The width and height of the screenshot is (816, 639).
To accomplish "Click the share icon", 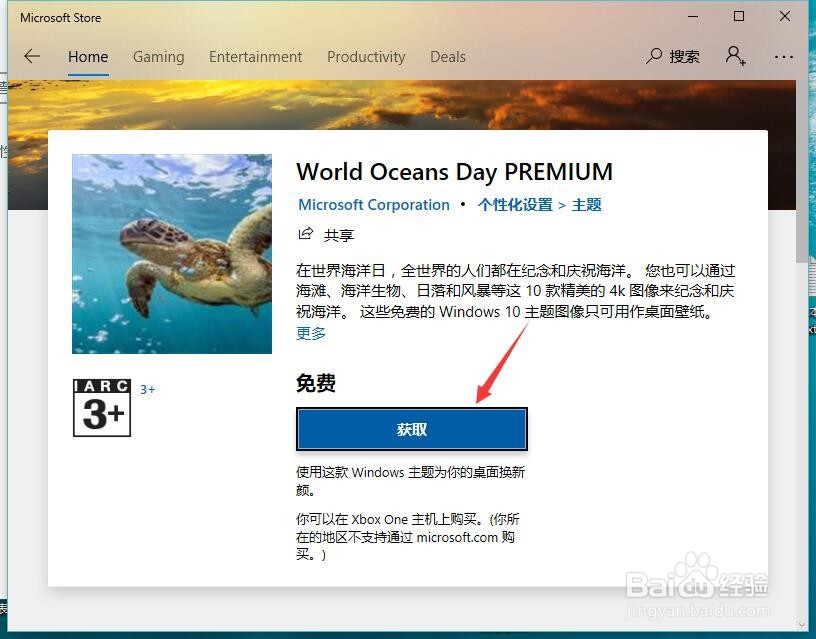I will click(x=305, y=234).
